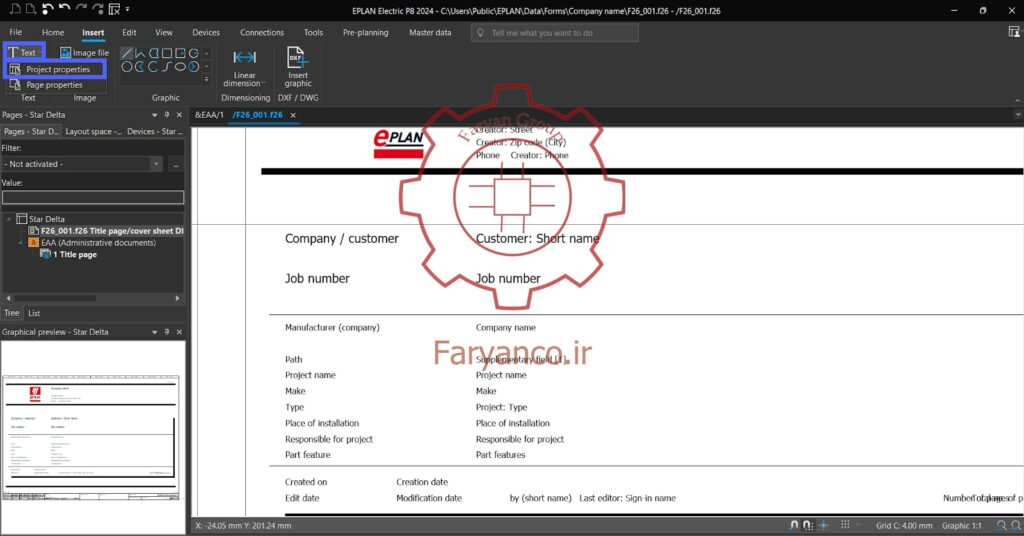Viewport: 1024px width, 536px height.
Task: Pick the Line graphic tool
Action: click(x=127, y=53)
